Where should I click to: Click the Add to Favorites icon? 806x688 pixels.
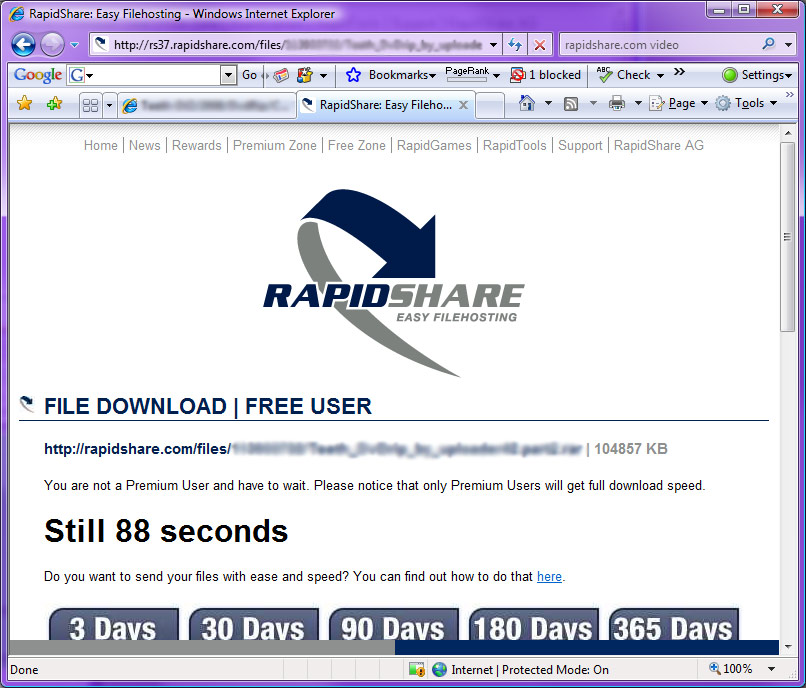54,104
